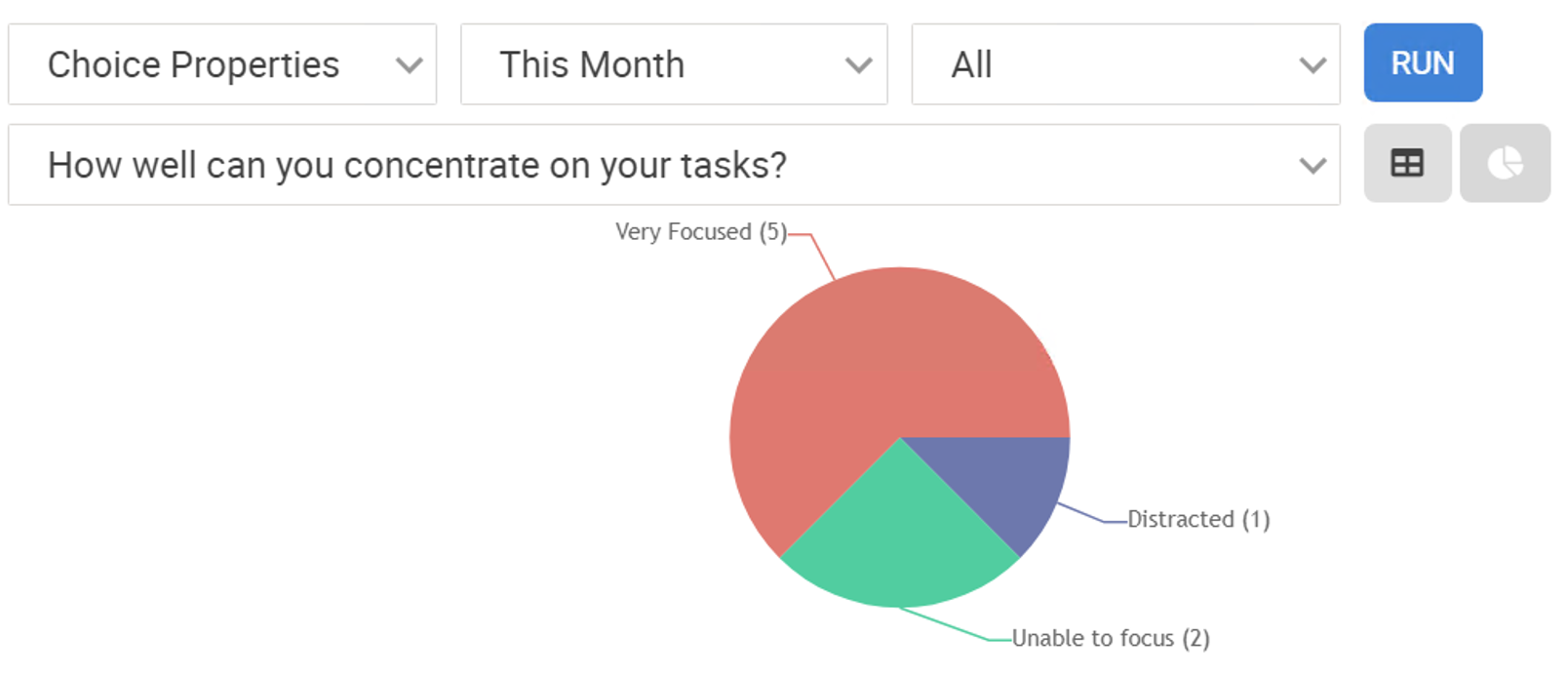Select the green Unable to focus slice
Image resolution: width=1568 pixels, height=677 pixels.
pos(899,546)
